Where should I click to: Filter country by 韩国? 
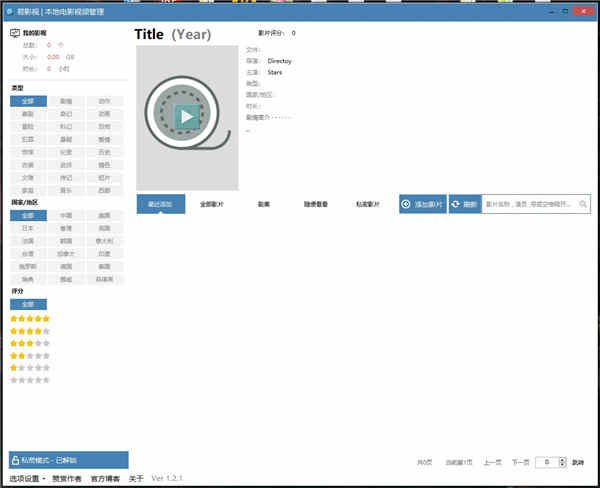point(66,241)
